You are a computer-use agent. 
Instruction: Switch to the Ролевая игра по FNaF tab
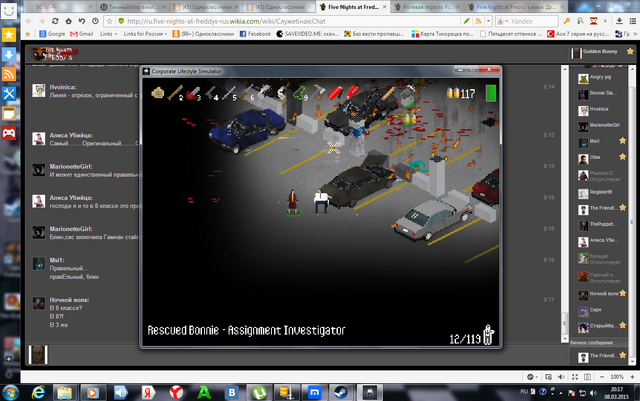click(x=427, y=7)
